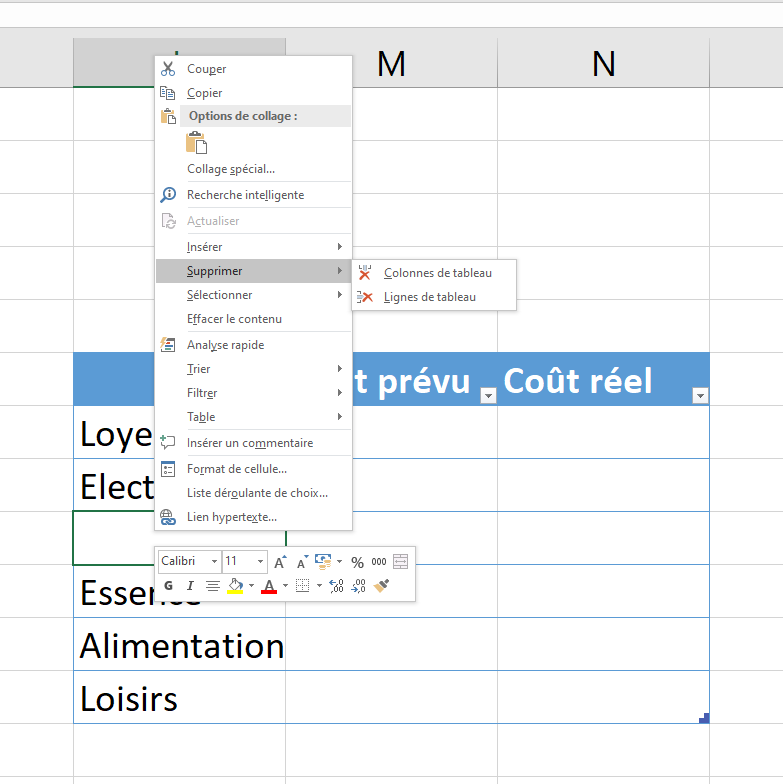Image resolution: width=783 pixels, height=784 pixels.
Task: Open the Sélectionner submenu
Action: [x=254, y=294]
